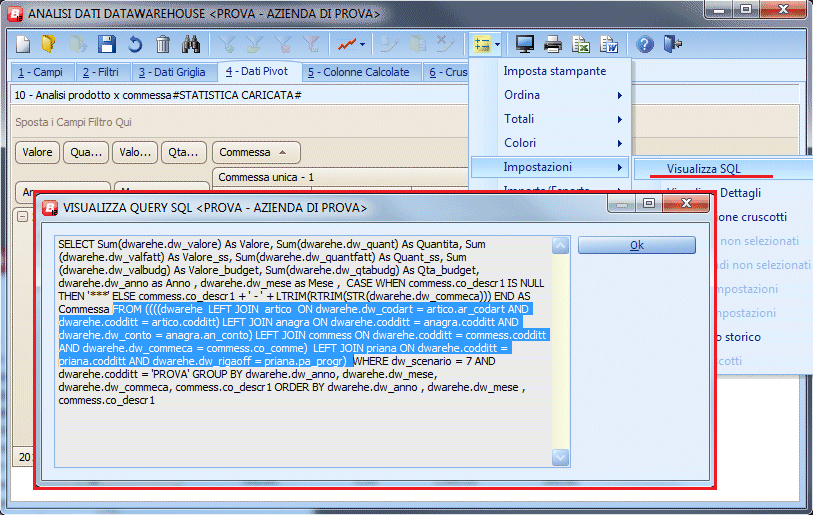Open help with the question mark icon
This screenshot has height=515, width=813.
click(644, 45)
